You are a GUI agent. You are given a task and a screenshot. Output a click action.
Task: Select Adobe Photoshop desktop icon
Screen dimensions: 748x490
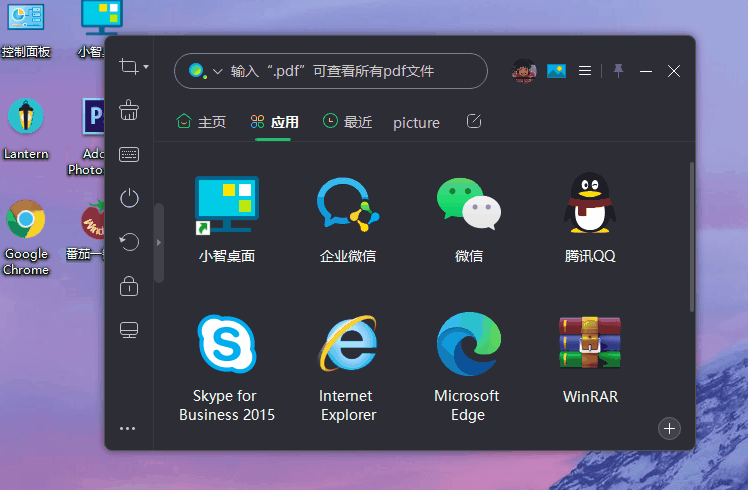(86, 137)
